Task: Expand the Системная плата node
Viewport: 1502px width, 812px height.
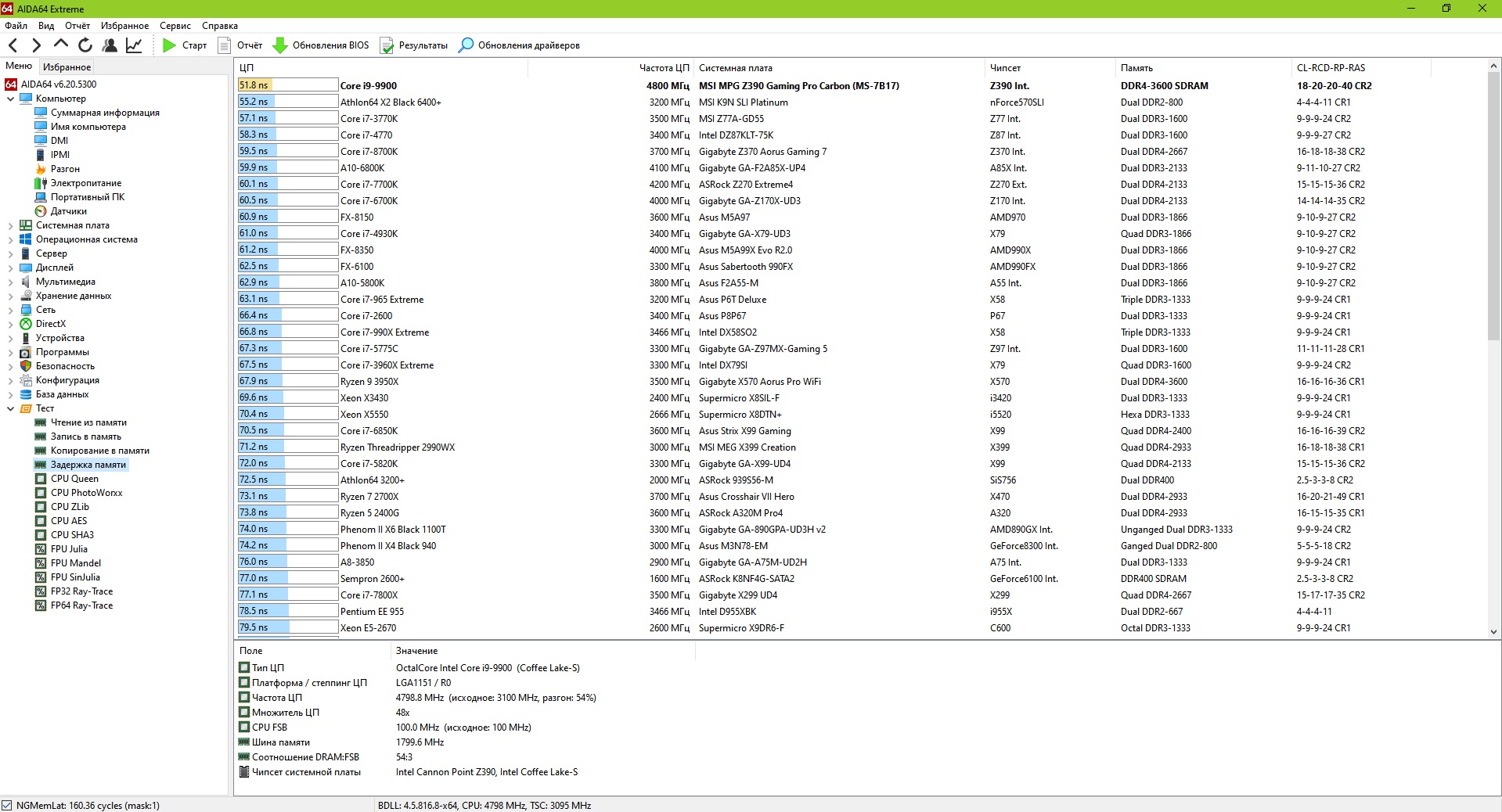Action: coord(10,225)
